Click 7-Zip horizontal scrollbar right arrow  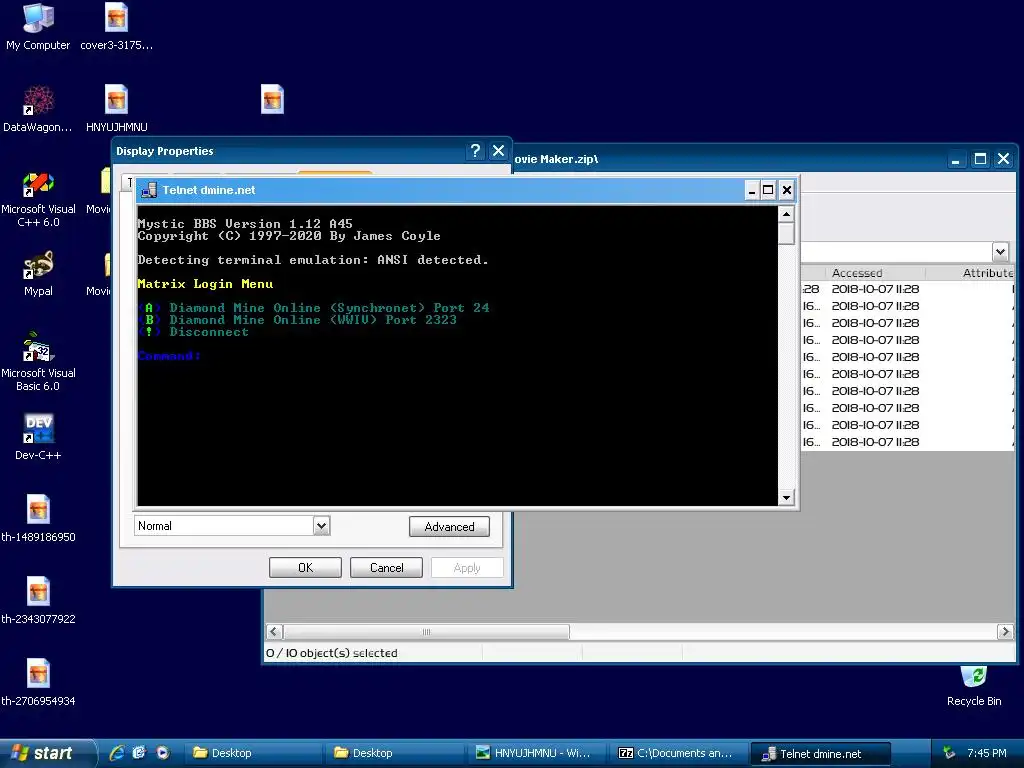tap(1005, 632)
